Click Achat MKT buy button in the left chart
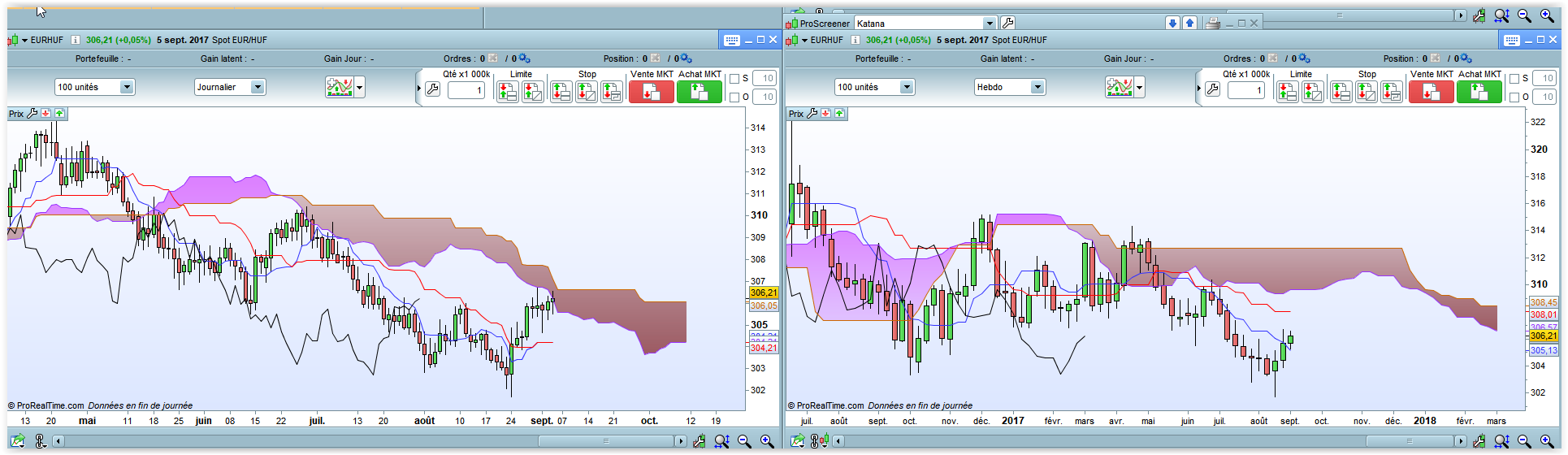 tap(699, 92)
